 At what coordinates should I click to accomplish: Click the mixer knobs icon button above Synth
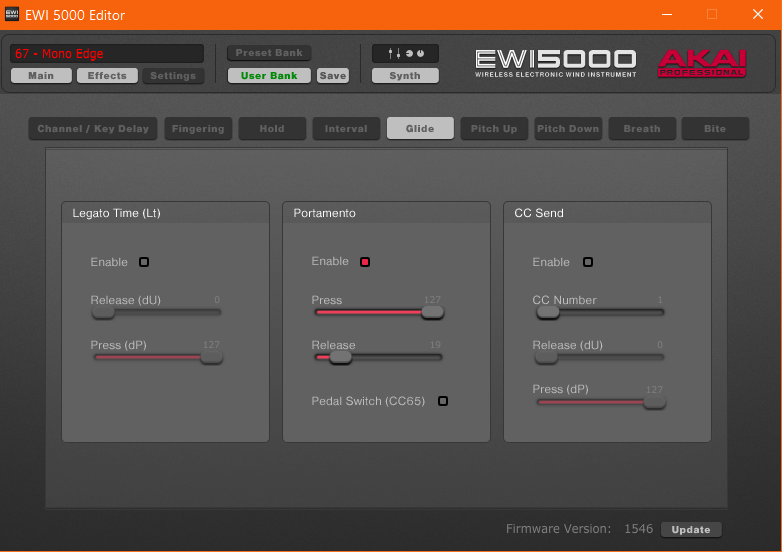[405, 53]
